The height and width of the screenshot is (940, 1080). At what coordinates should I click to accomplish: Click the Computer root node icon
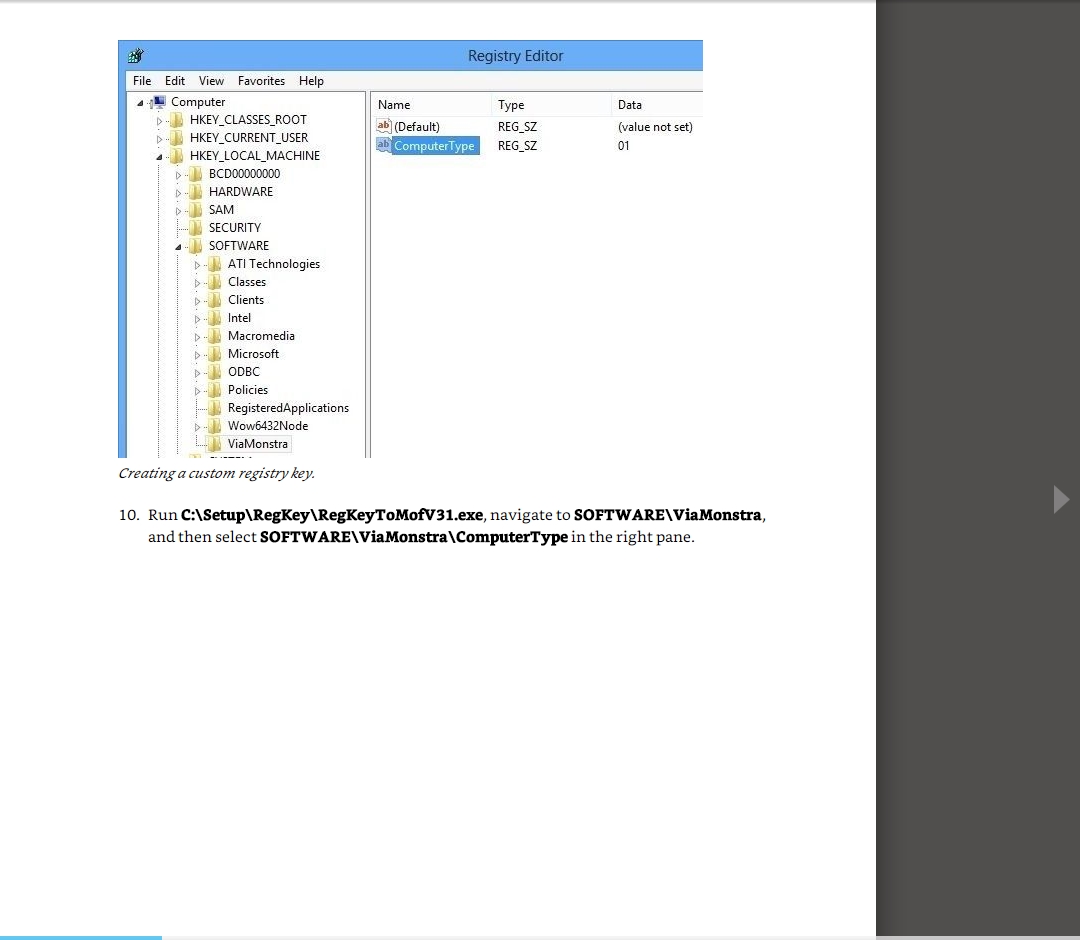pyautogui.click(x=158, y=102)
